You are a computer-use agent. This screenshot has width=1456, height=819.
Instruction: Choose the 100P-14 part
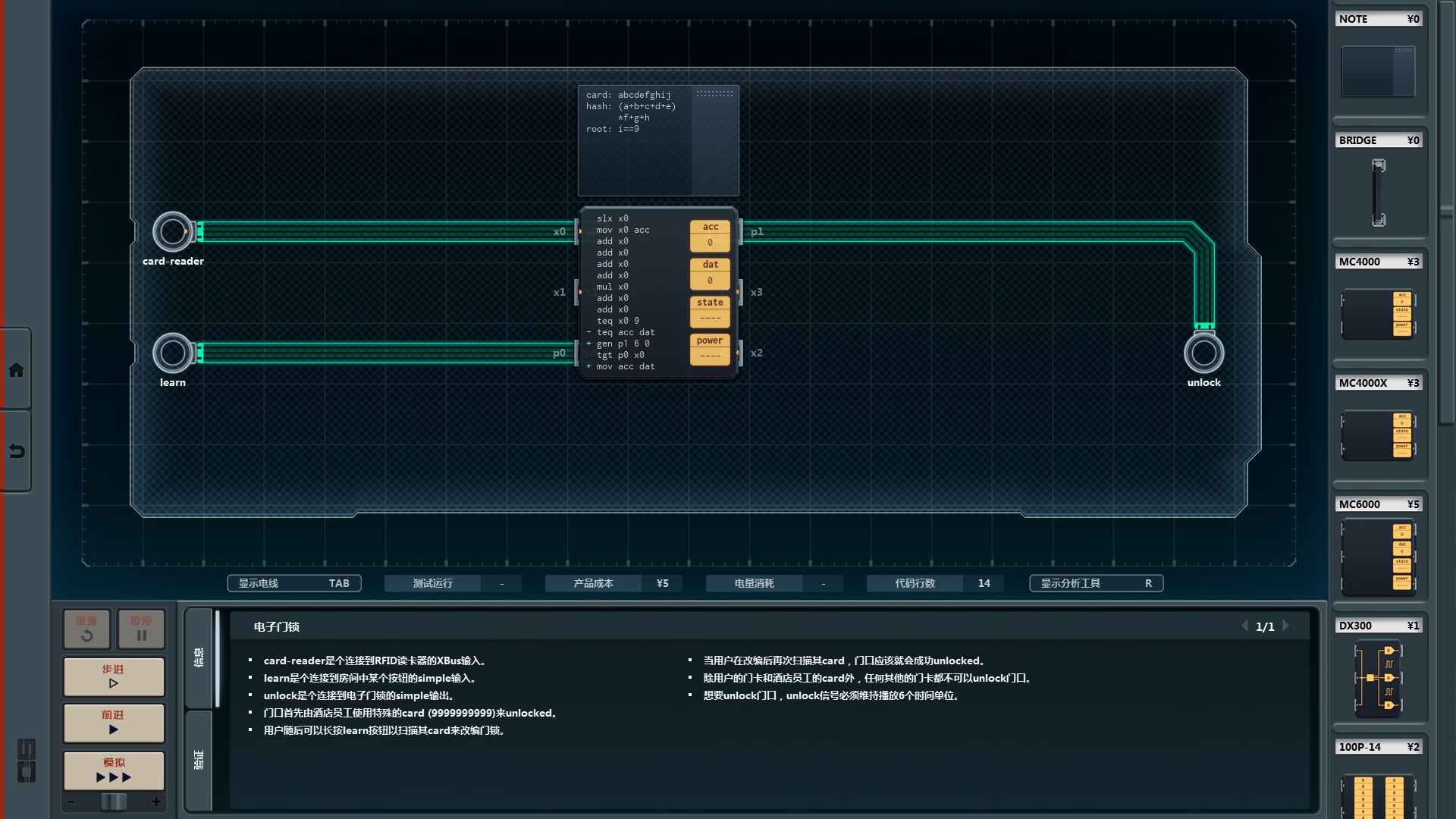click(1378, 795)
